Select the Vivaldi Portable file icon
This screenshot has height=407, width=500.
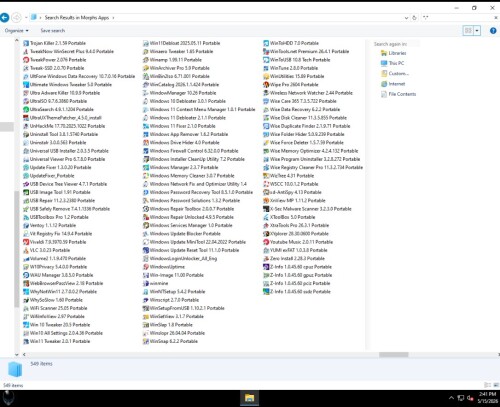(x=26, y=242)
